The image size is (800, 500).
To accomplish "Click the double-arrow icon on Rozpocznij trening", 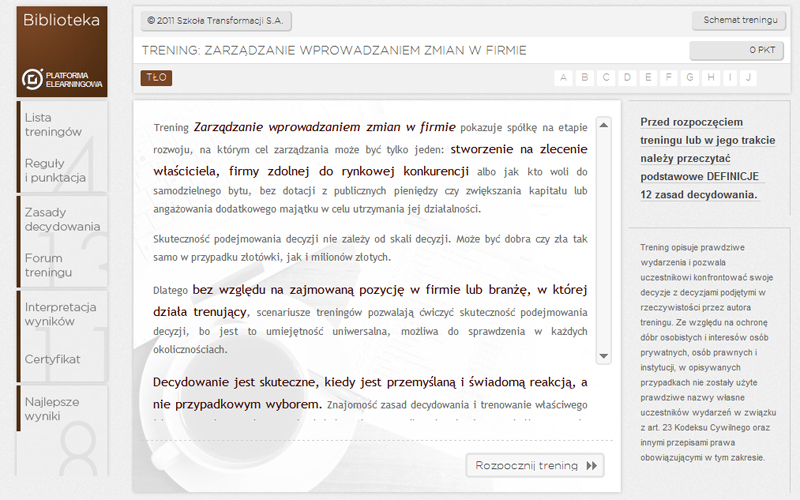I will click(x=591, y=465).
